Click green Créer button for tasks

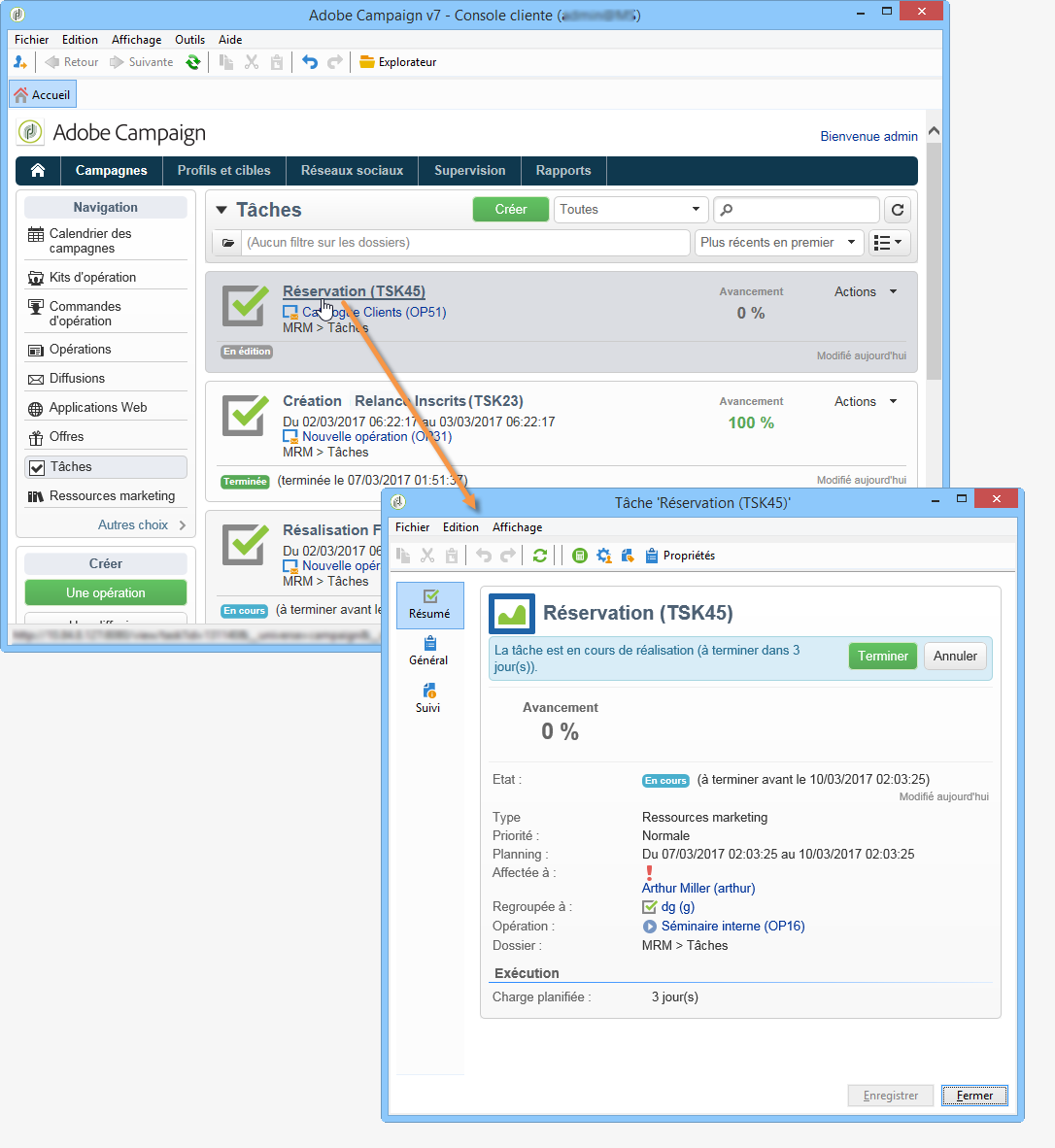click(510, 210)
